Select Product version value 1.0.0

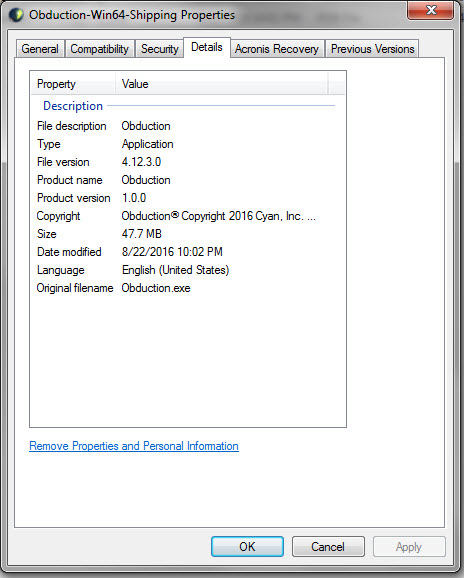click(x=134, y=198)
